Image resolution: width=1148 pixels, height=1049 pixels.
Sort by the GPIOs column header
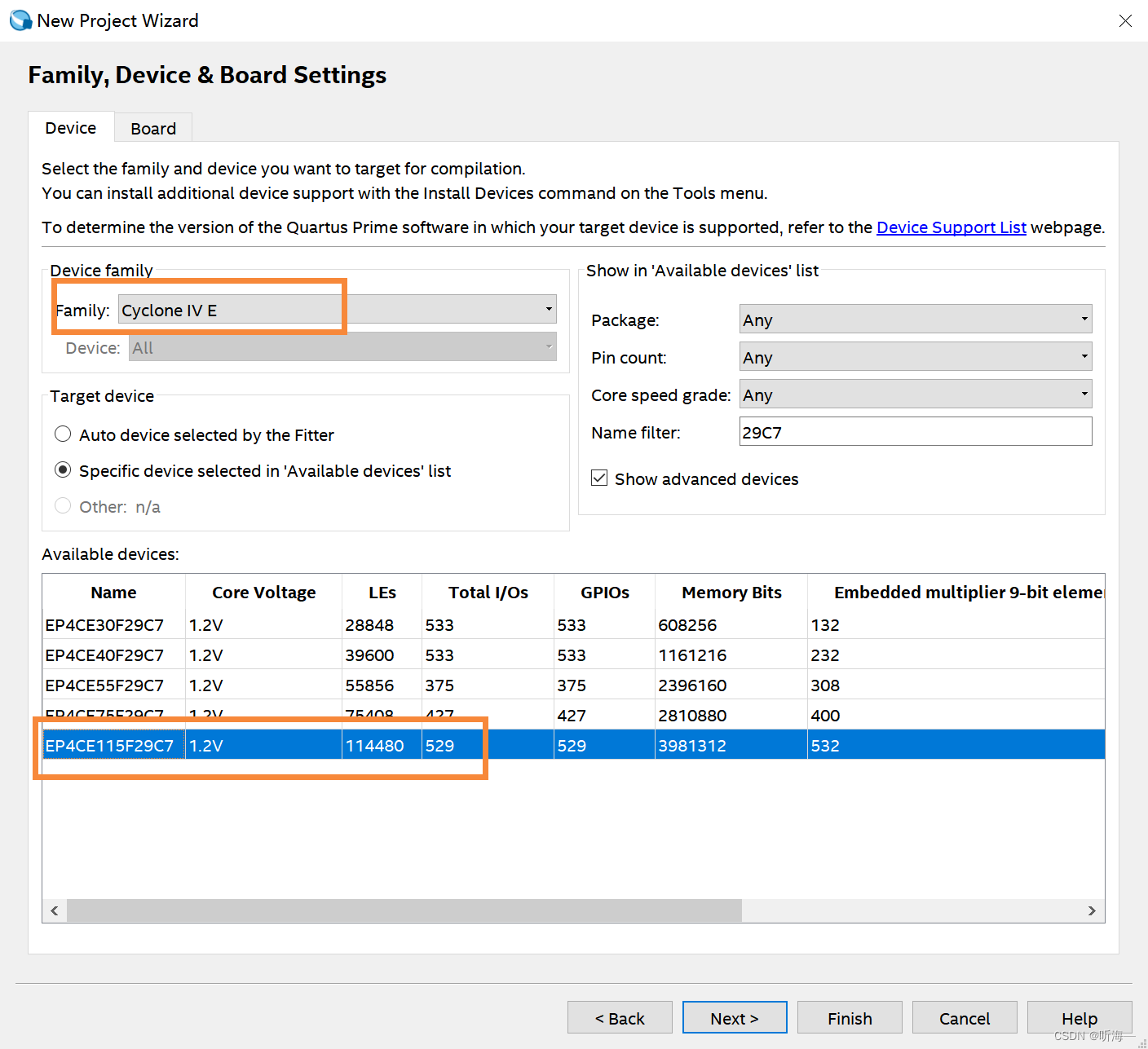(x=604, y=593)
